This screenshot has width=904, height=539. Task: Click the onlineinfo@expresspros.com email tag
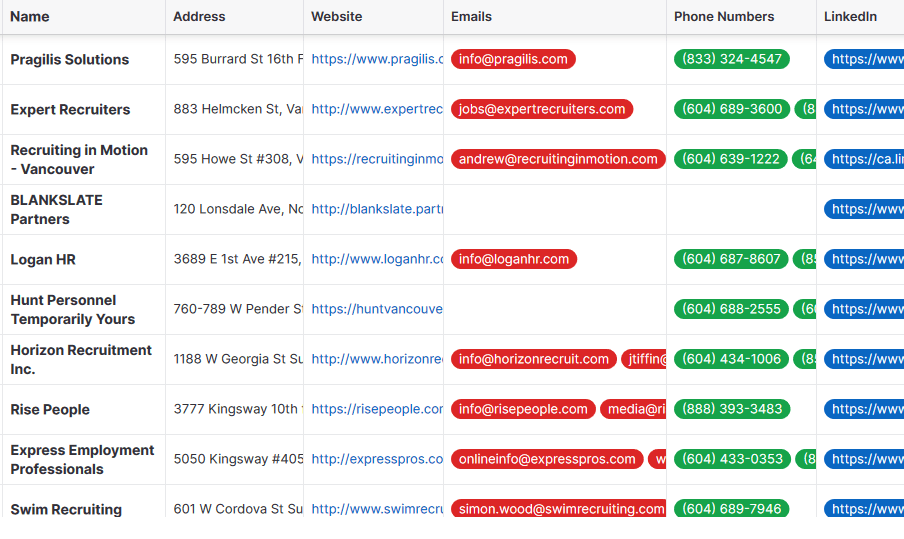547,459
